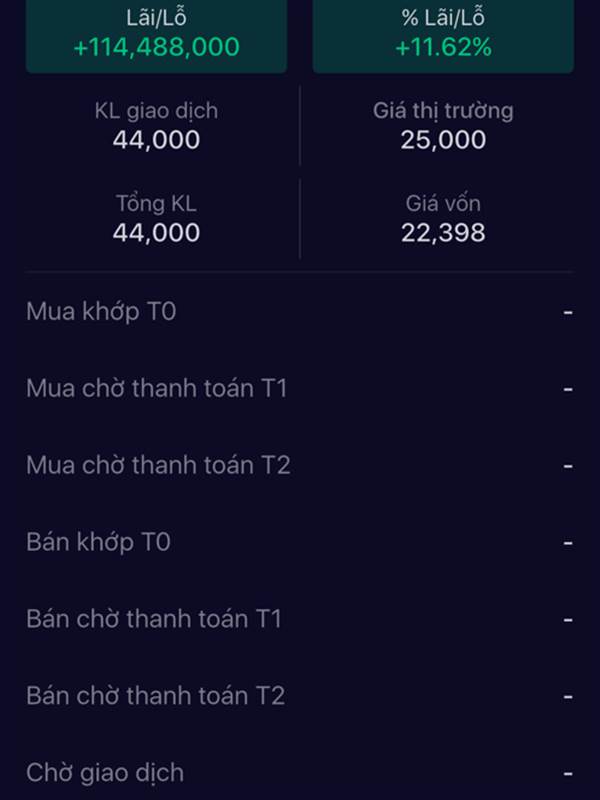Select the Bán chờ thanh toán T1 row
This screenshot has height=800, width=600.
pos(300,619)
